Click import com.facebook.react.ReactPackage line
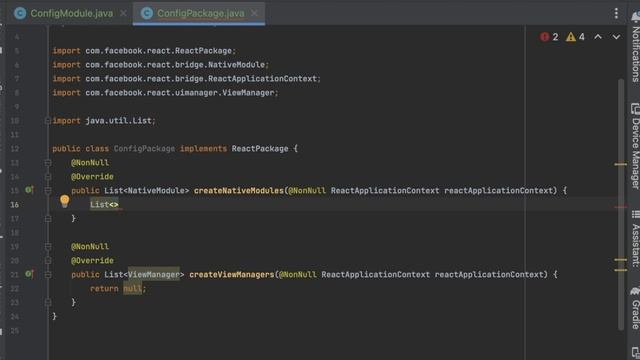The image size is (640, 360). 144,51
